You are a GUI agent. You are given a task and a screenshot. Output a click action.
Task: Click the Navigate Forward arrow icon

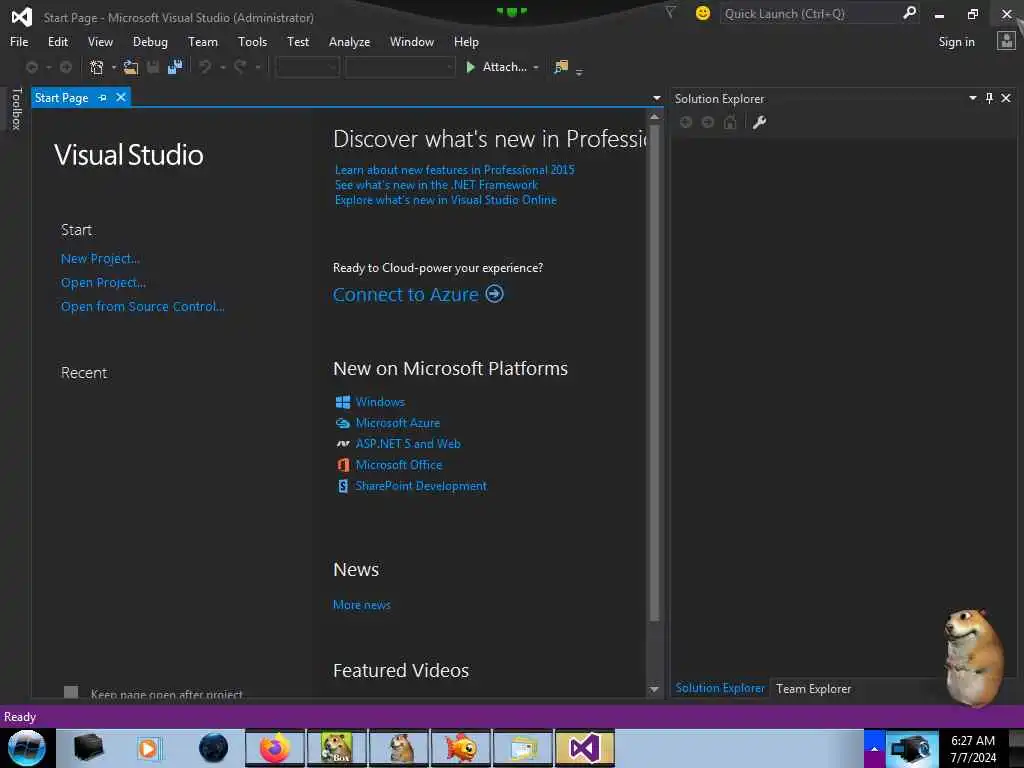tap(66, 67)
